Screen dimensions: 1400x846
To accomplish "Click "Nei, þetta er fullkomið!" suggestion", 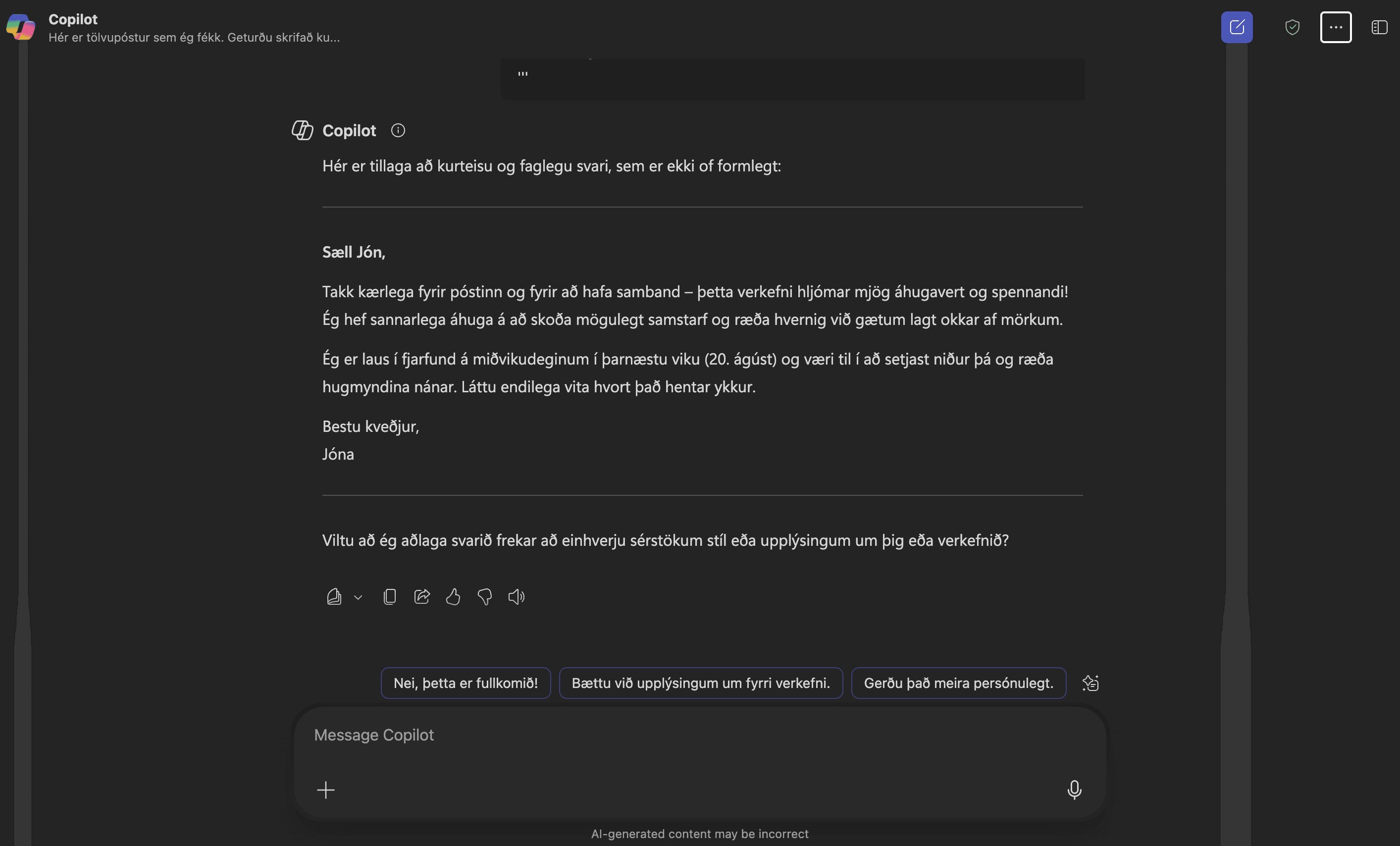I will [x=465, y=683].
